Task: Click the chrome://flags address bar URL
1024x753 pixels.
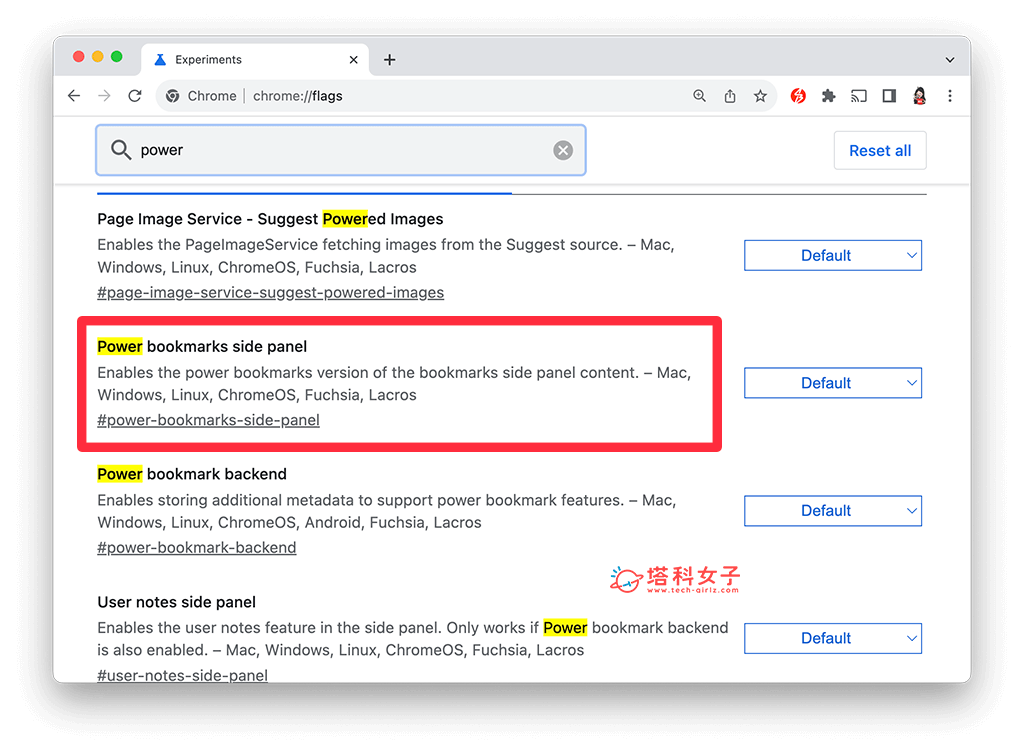Action: [297, 96]
